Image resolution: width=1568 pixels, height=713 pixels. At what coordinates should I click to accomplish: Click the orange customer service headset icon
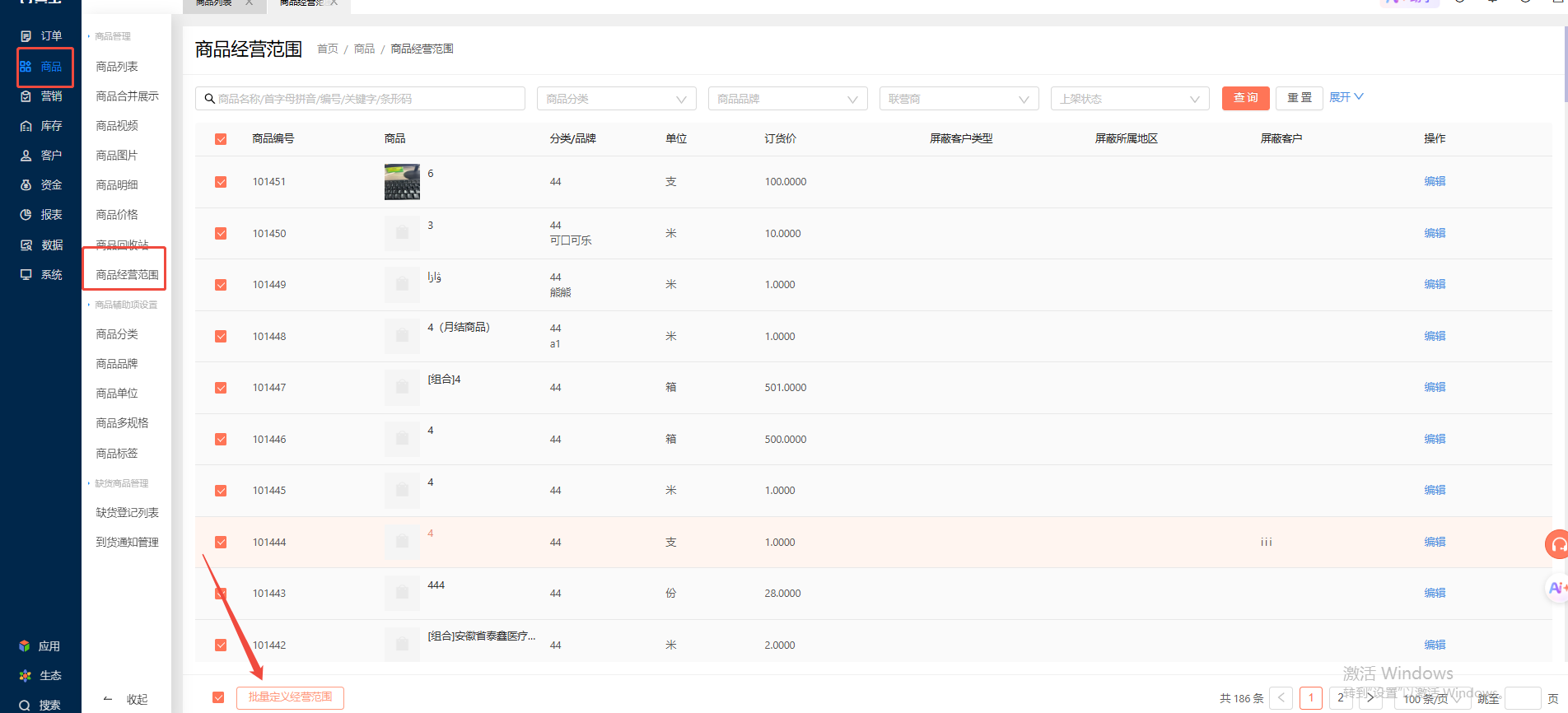[x=1556, y=544]
